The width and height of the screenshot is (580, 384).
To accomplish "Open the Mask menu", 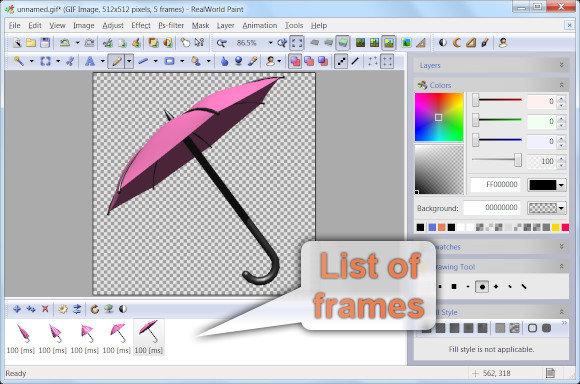I will (200, 26).
